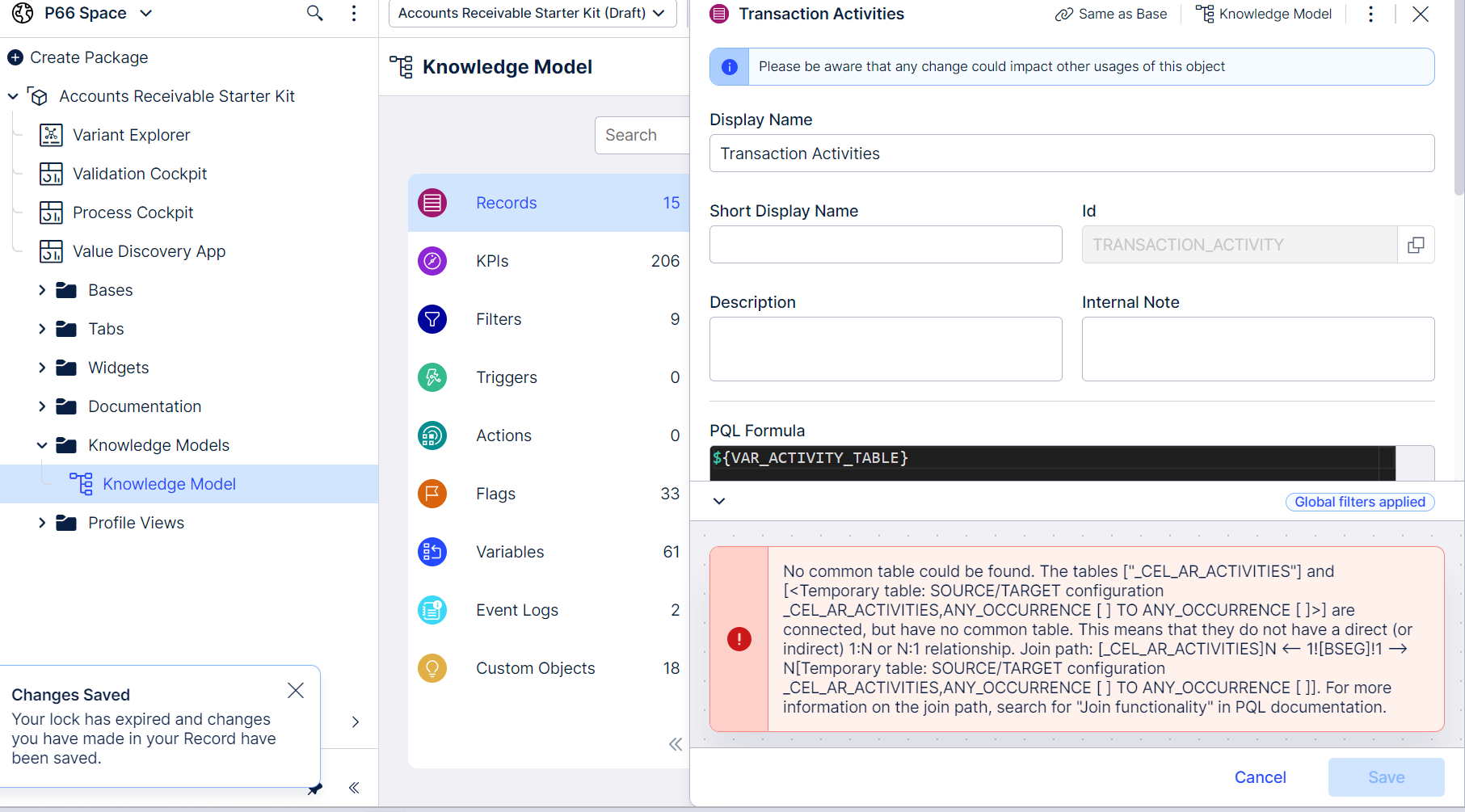Image resolution: width=1465 pixels, height=812 pixels.
Task: Click the Value Discovery App icon
Action: 51,251
